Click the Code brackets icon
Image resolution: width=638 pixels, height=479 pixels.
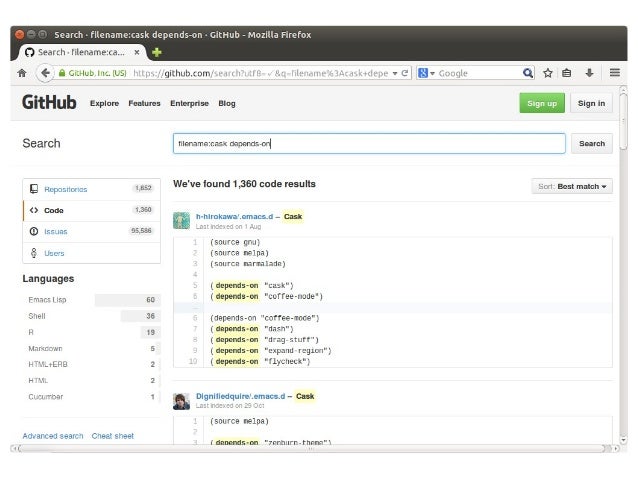coord(34,210)
